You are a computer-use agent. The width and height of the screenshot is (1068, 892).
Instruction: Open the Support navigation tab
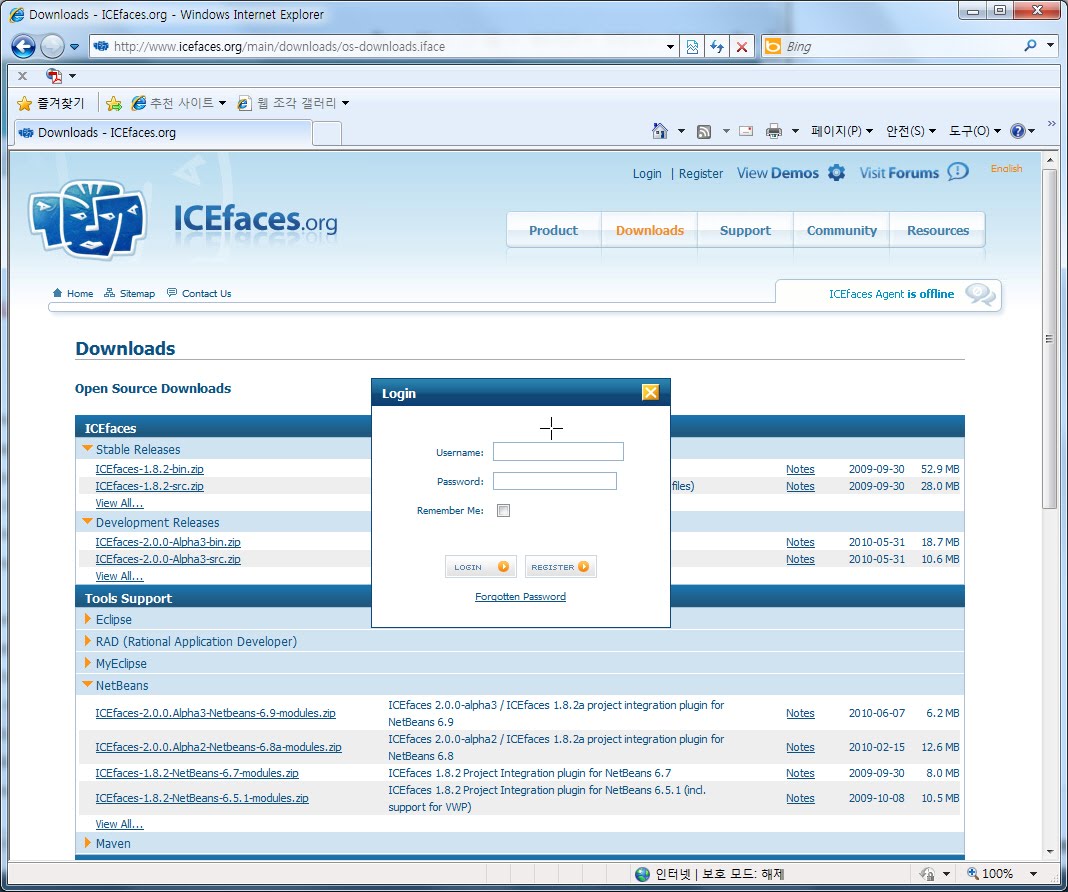[x=745, y=230]
